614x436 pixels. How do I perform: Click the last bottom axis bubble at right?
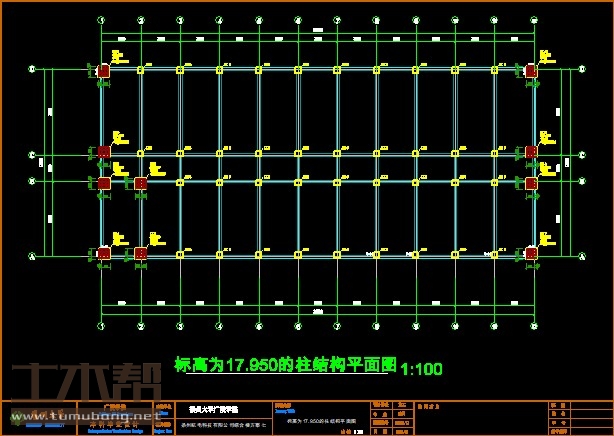coord(532,325)
